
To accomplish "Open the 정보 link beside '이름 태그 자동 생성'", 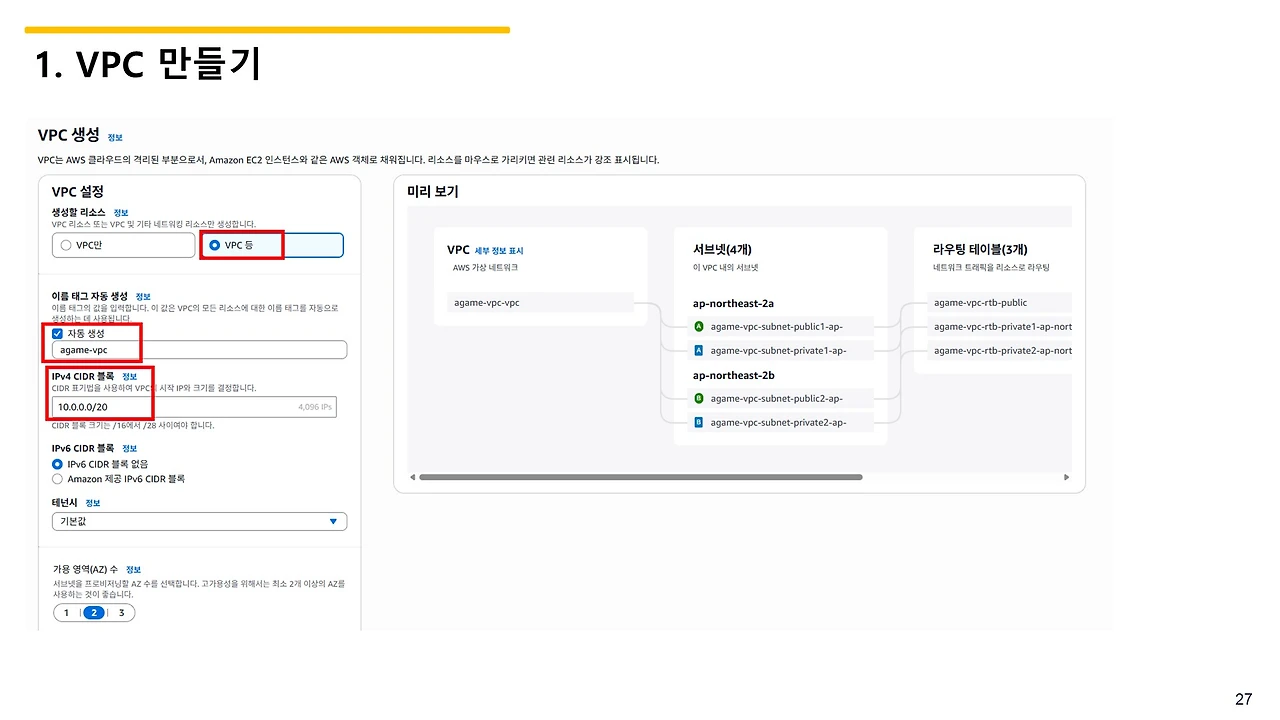I will [x=143, y=296].
